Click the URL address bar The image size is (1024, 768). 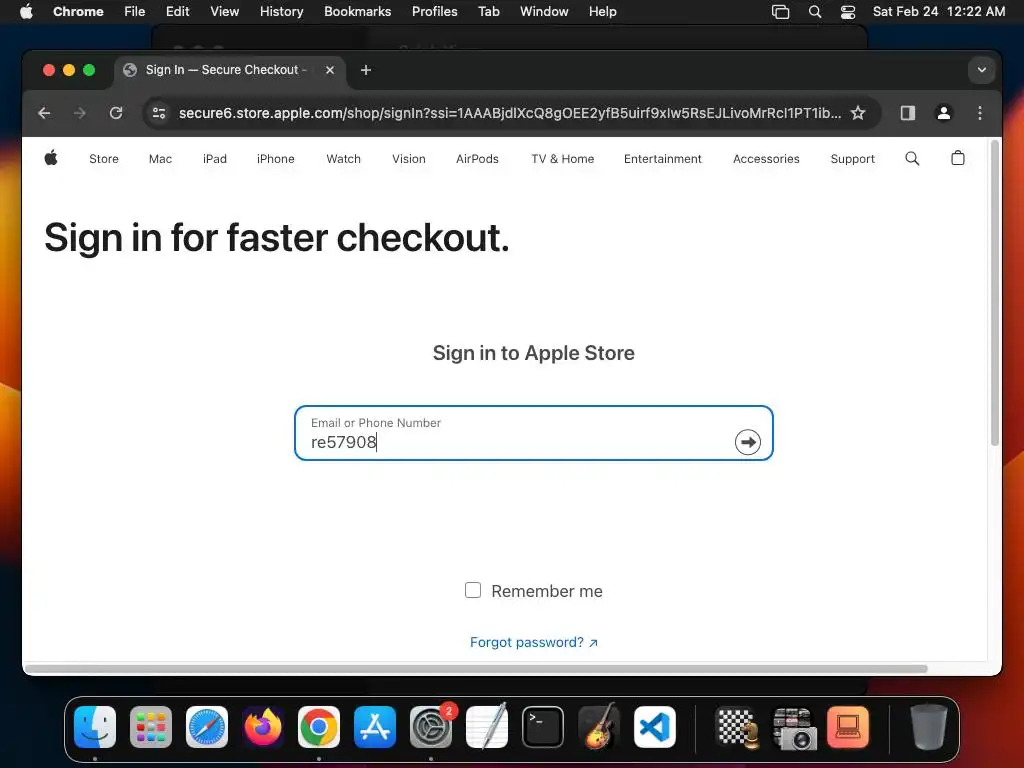coord(509,113)
